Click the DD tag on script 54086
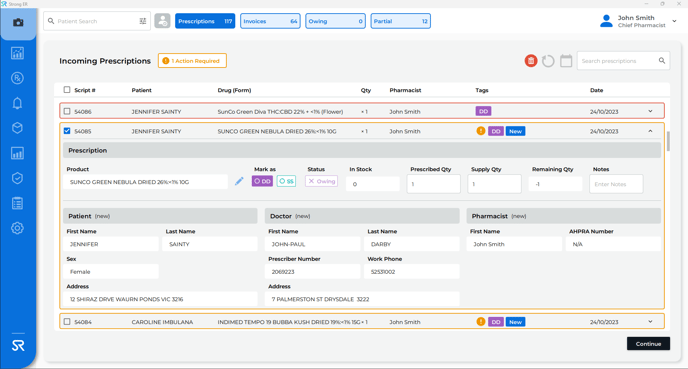This screenshot has width=688, height=369. [484, 111]
